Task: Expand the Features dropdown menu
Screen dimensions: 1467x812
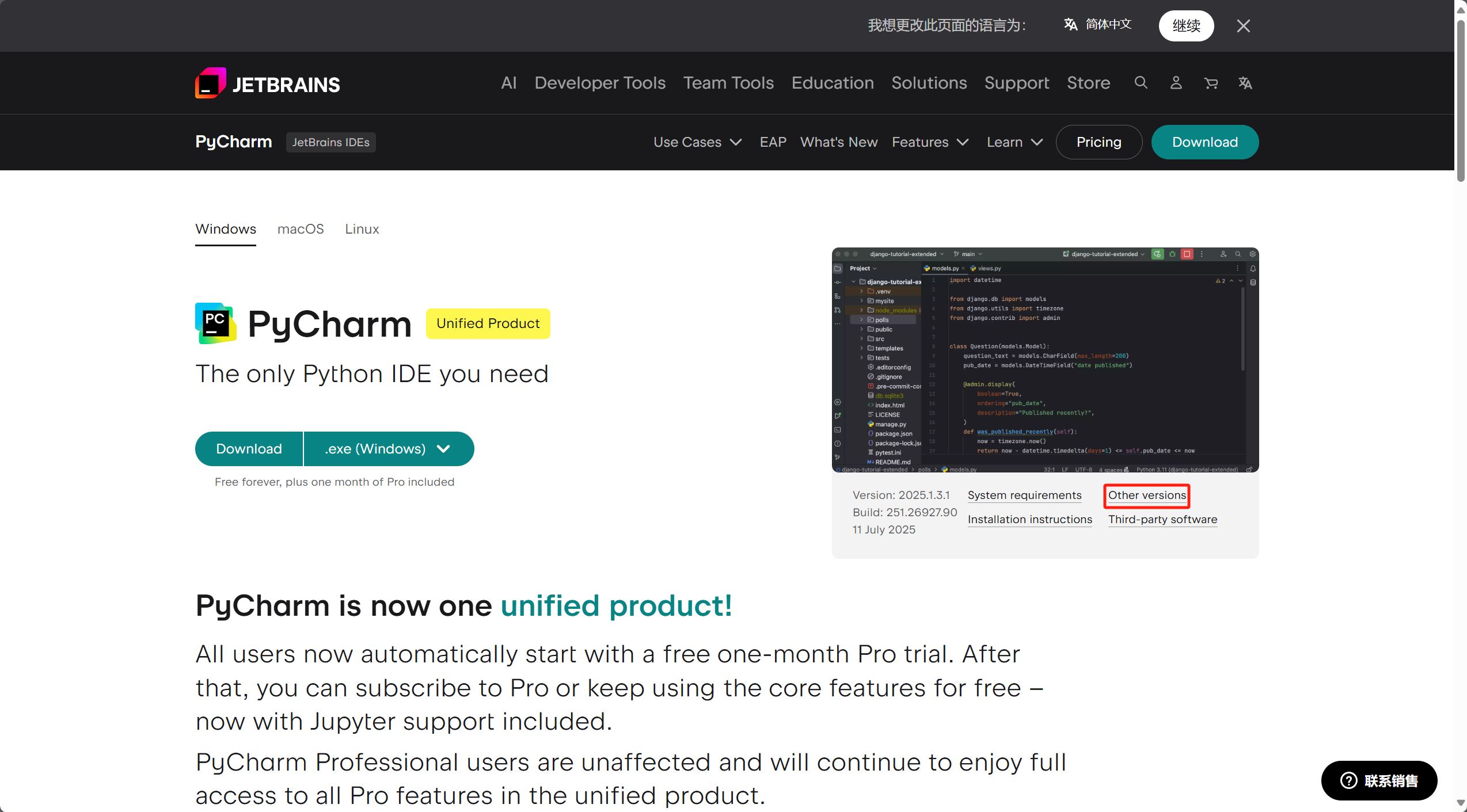Action: pos(930,142)
